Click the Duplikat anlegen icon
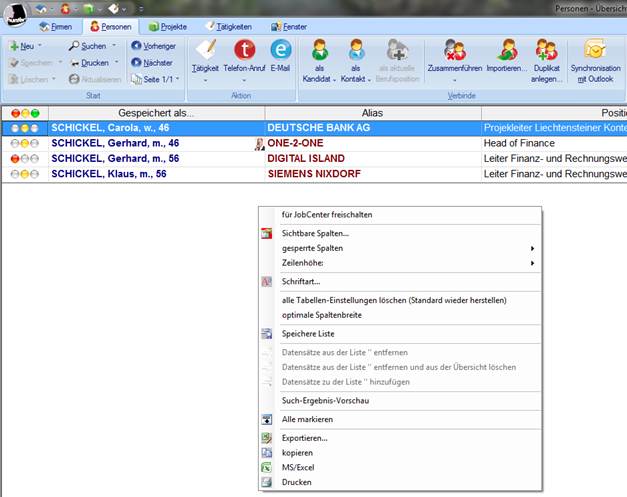The image size is (627, 497). click(546, 50)
